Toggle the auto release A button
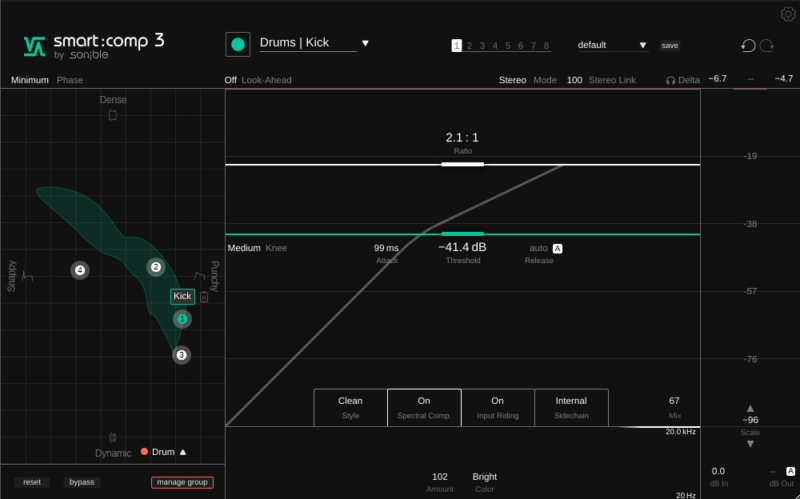The width and height of the screenshot is (800, 499). 558,248
